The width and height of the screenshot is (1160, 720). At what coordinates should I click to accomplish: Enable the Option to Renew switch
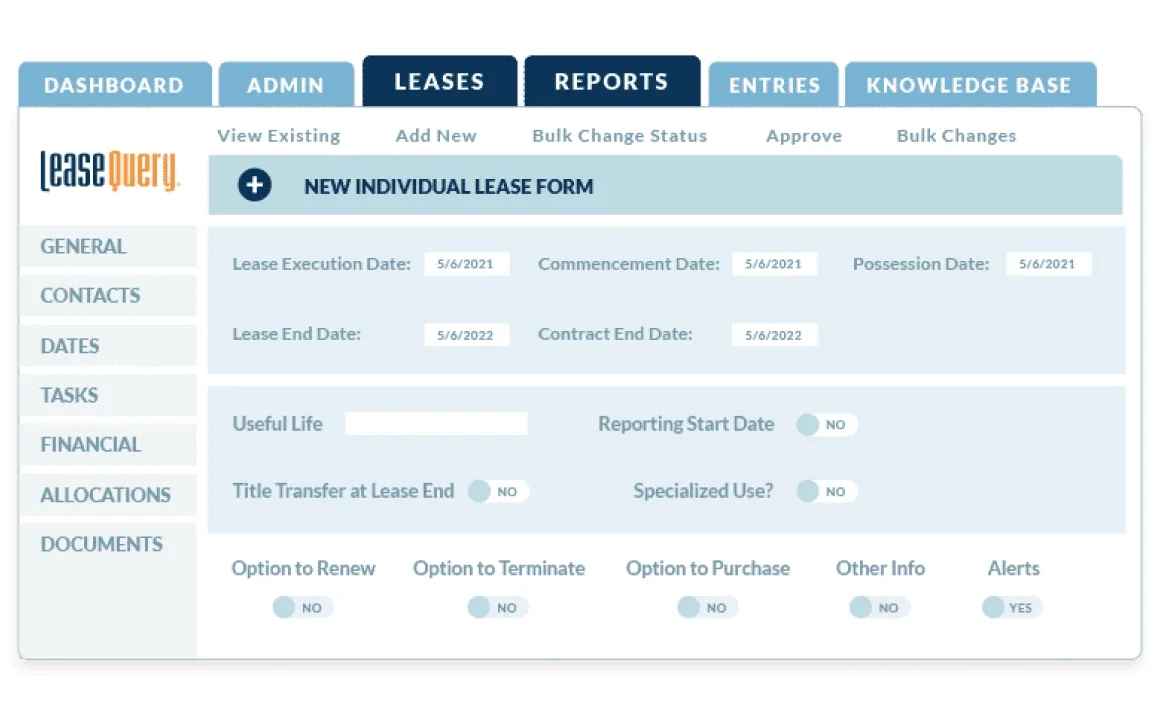303,608
